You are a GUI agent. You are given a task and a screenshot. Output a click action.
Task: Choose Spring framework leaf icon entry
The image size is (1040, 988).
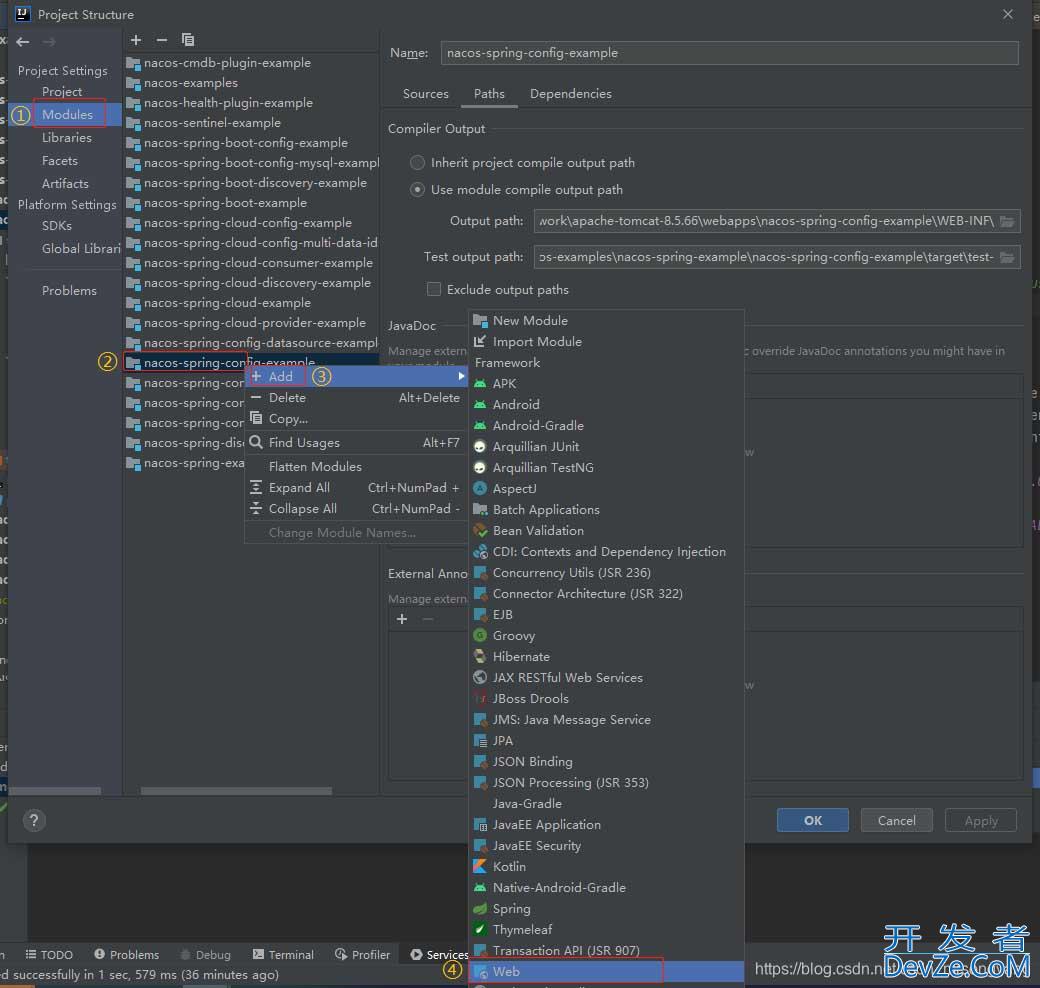point(606,908)
